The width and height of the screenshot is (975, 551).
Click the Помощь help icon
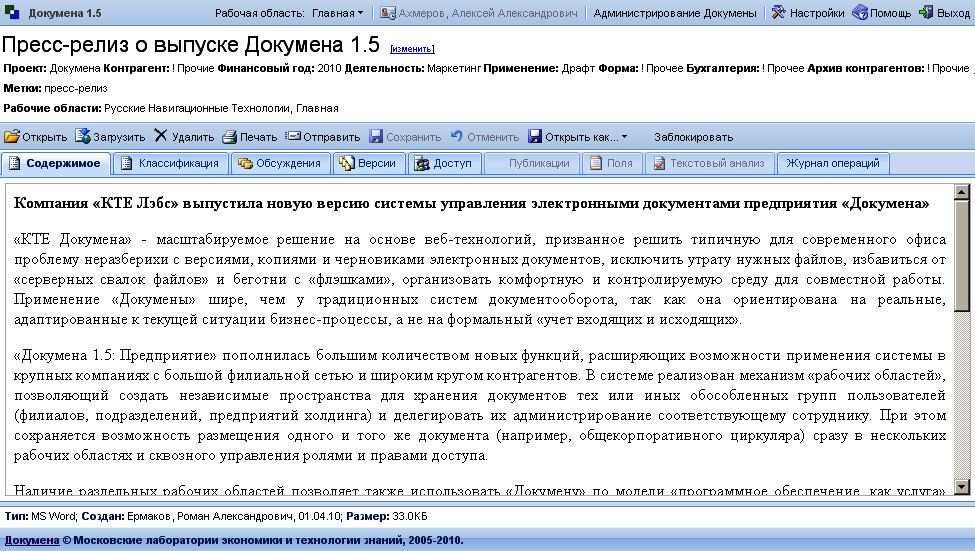click(x=860, y=12)
